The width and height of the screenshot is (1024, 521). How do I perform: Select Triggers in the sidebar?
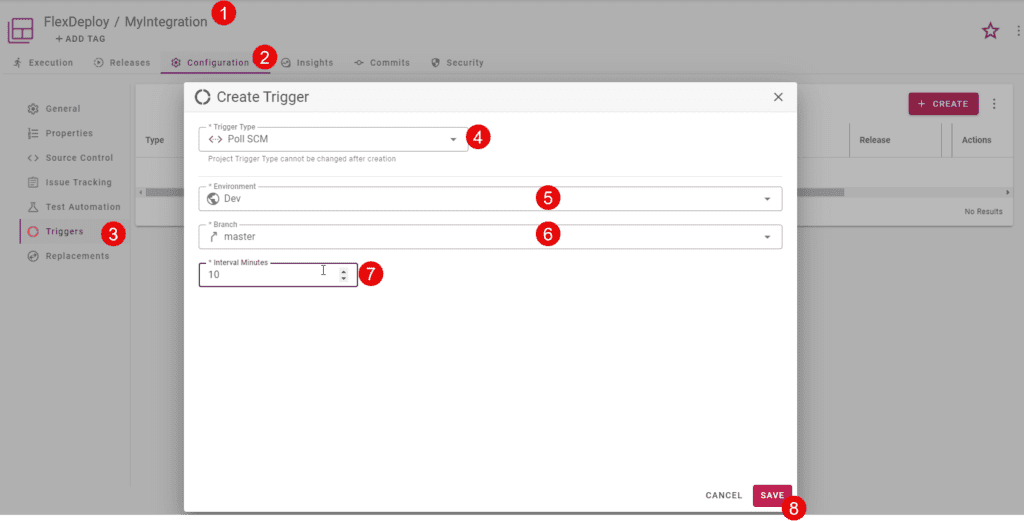[56, 231]
